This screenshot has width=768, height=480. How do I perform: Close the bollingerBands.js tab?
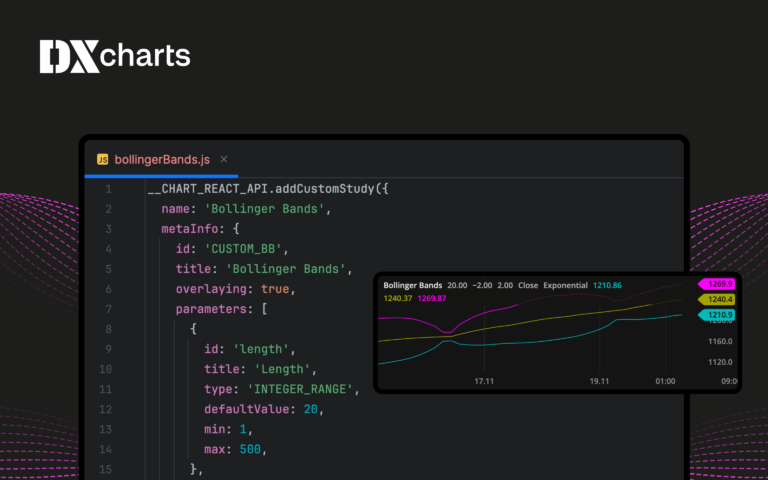coord(224,159)
